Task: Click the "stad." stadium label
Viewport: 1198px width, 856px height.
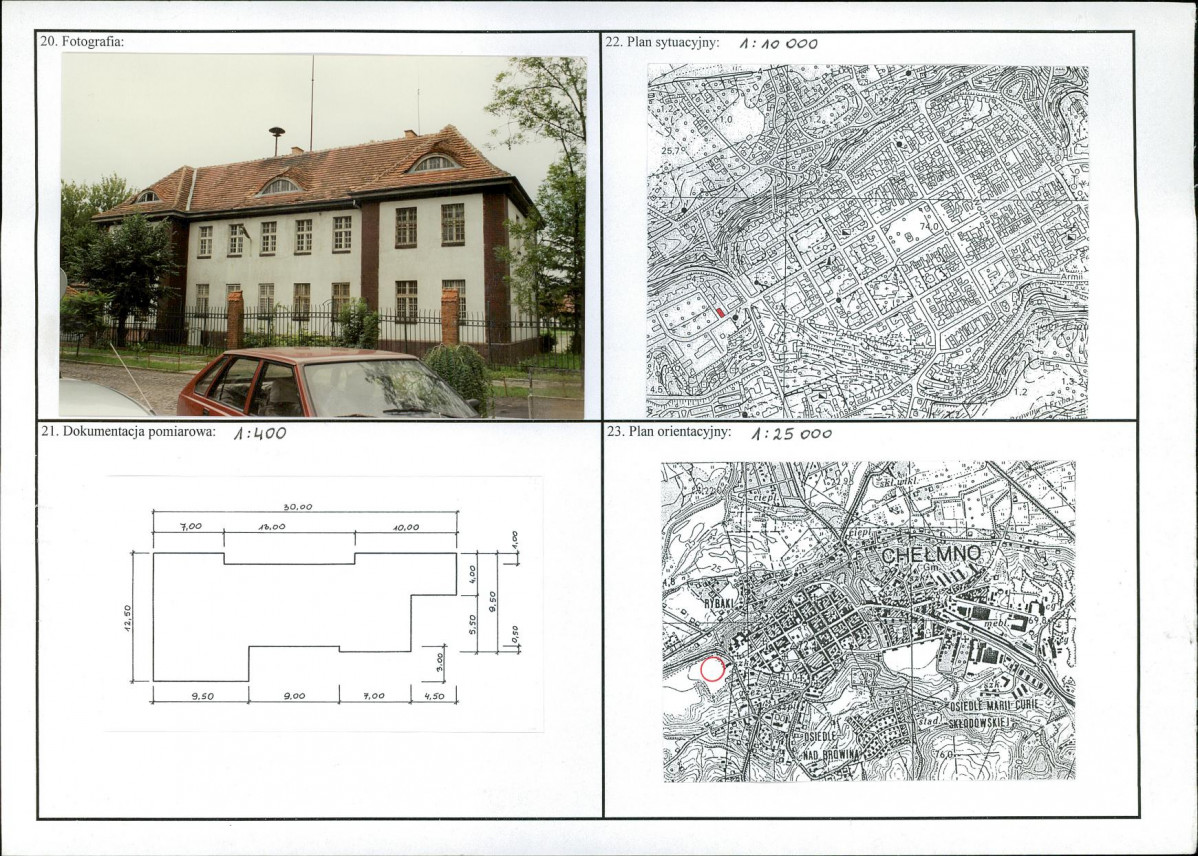Action: pyautogui.click(x=928, y=720)
